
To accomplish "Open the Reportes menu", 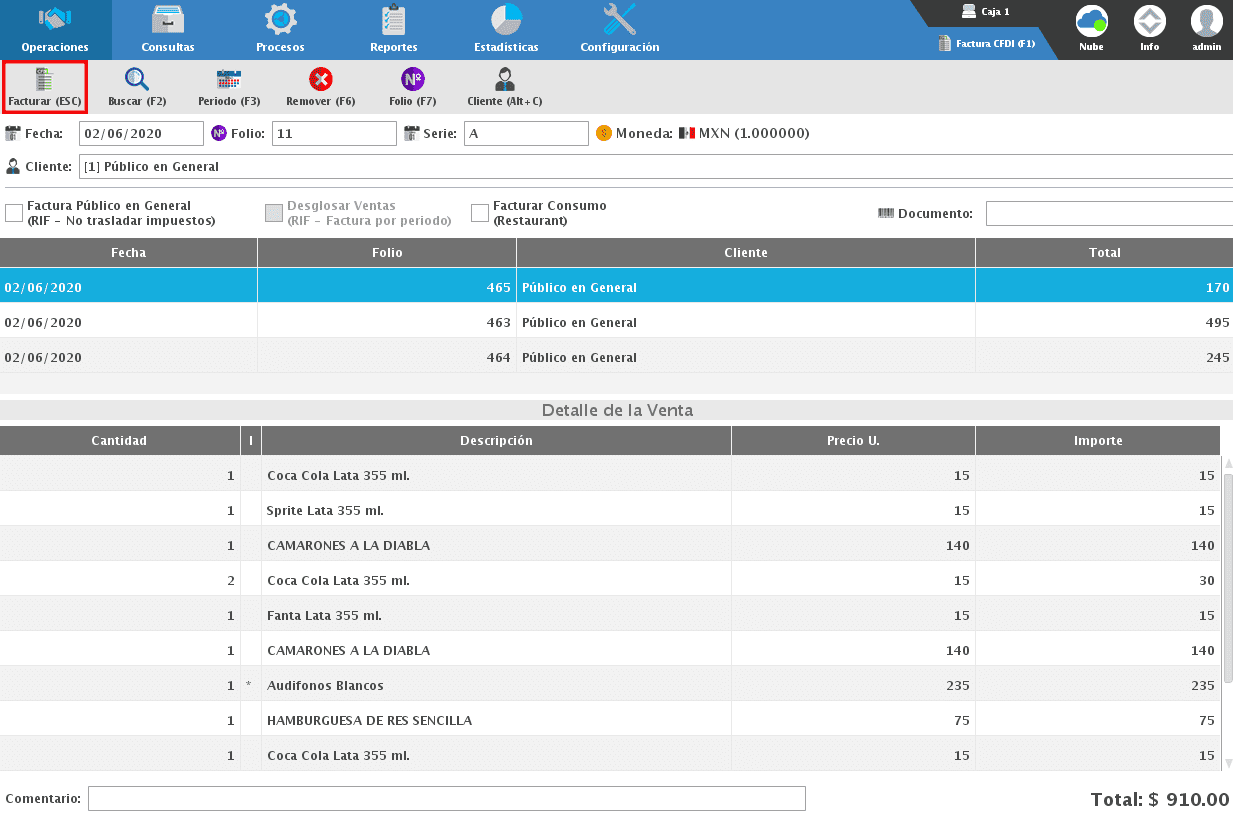I will pyautogui.click(x=393, y=30).
